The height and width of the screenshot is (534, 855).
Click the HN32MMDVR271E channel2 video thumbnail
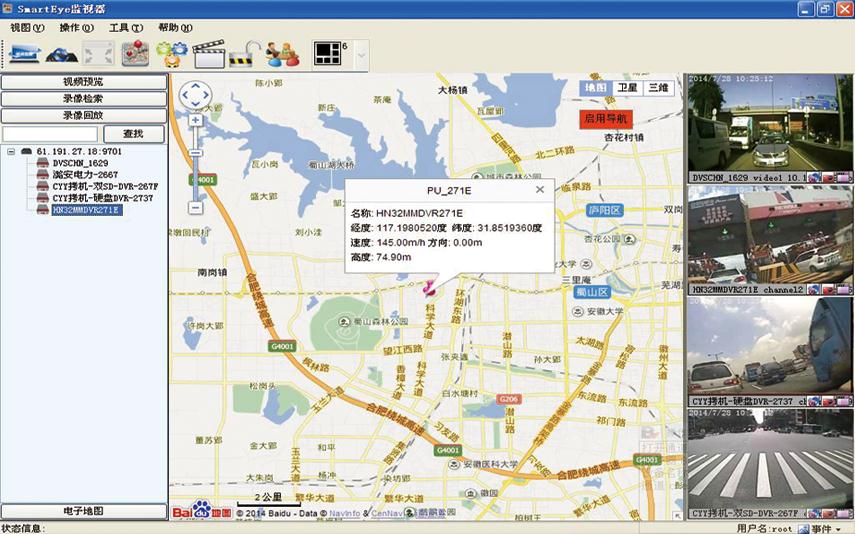coord(770,235)
